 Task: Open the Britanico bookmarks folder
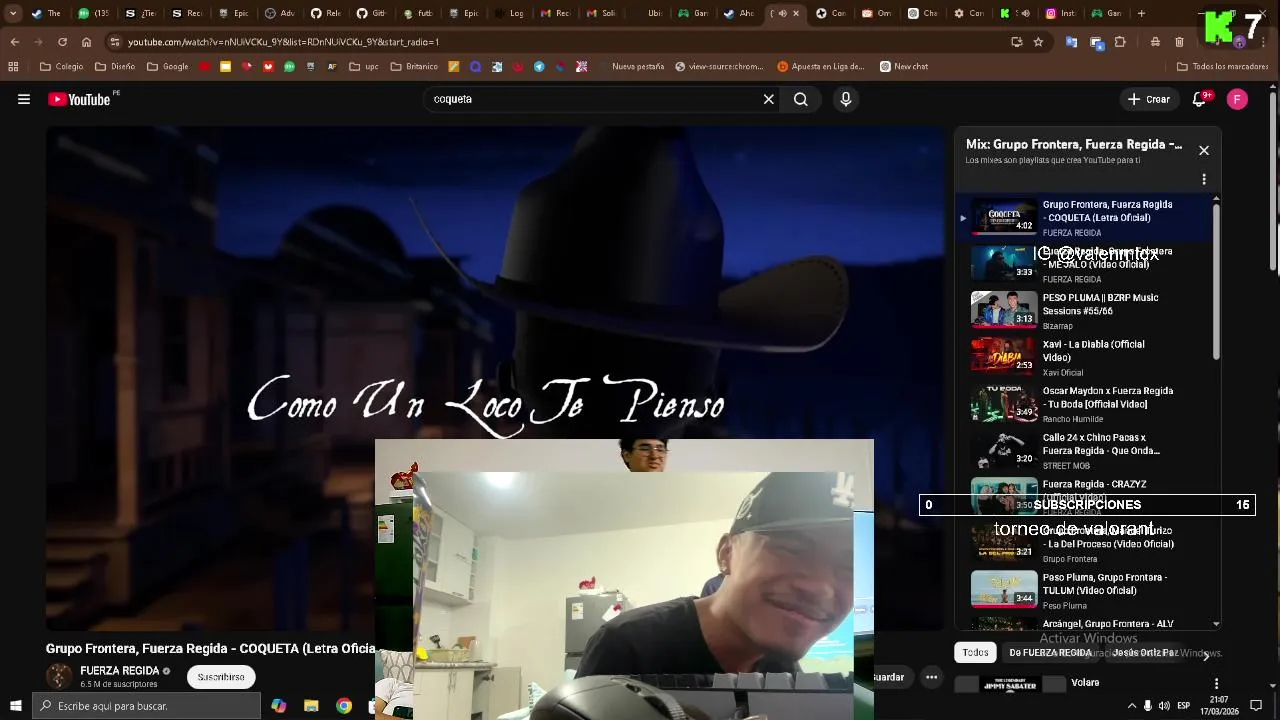click(414, 66)
